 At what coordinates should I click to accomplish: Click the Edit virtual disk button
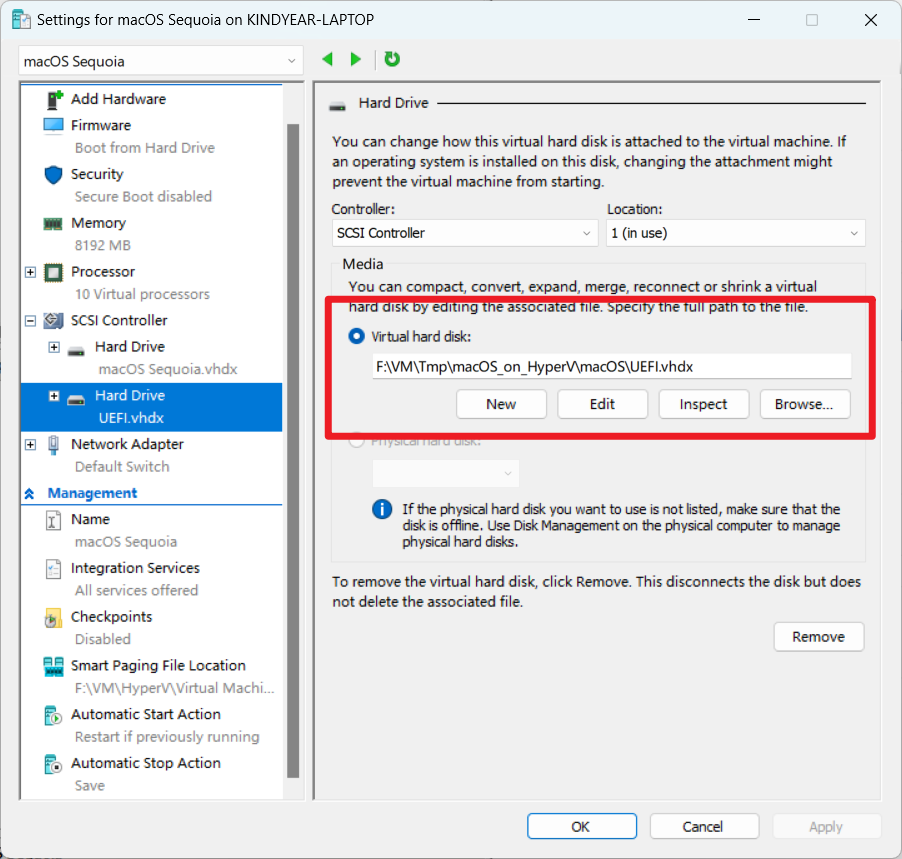point(602,404)
